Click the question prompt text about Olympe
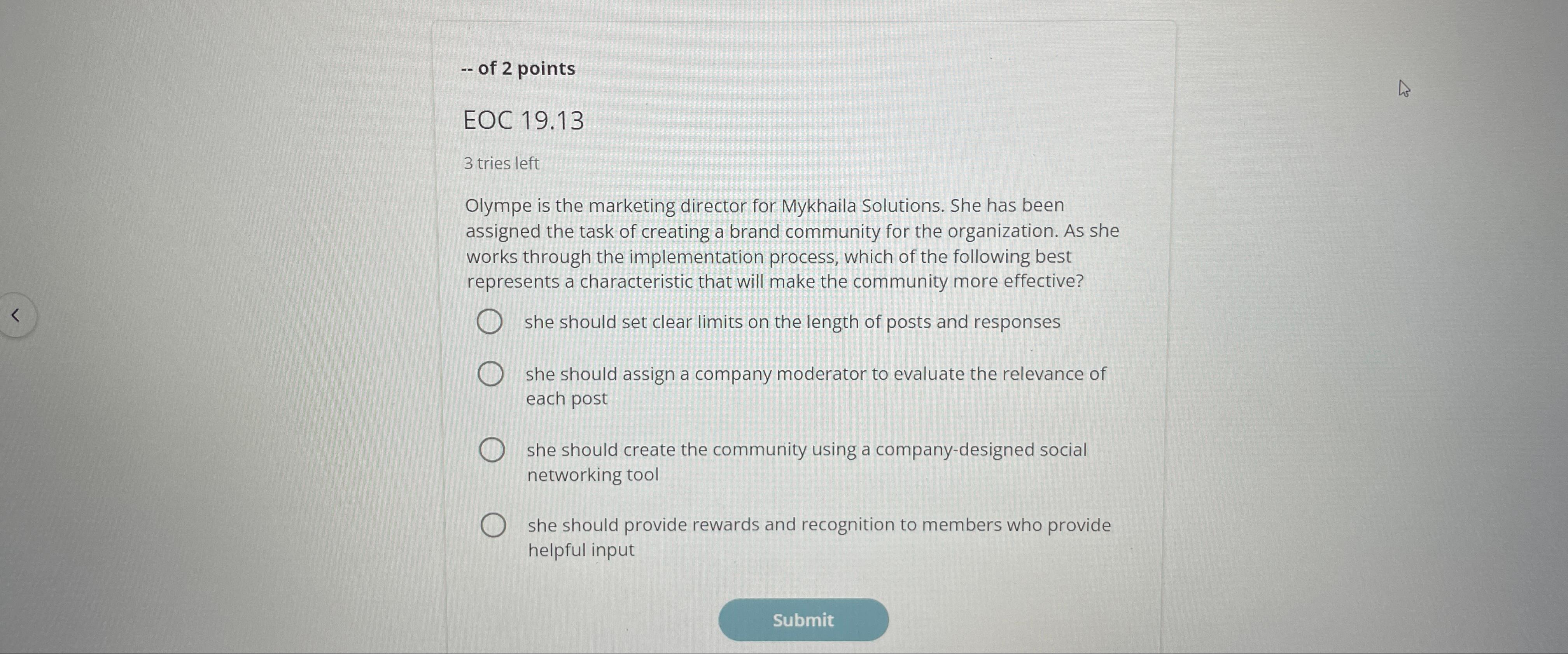Screen dimensions: 1568x654 (x=791, y=243)
